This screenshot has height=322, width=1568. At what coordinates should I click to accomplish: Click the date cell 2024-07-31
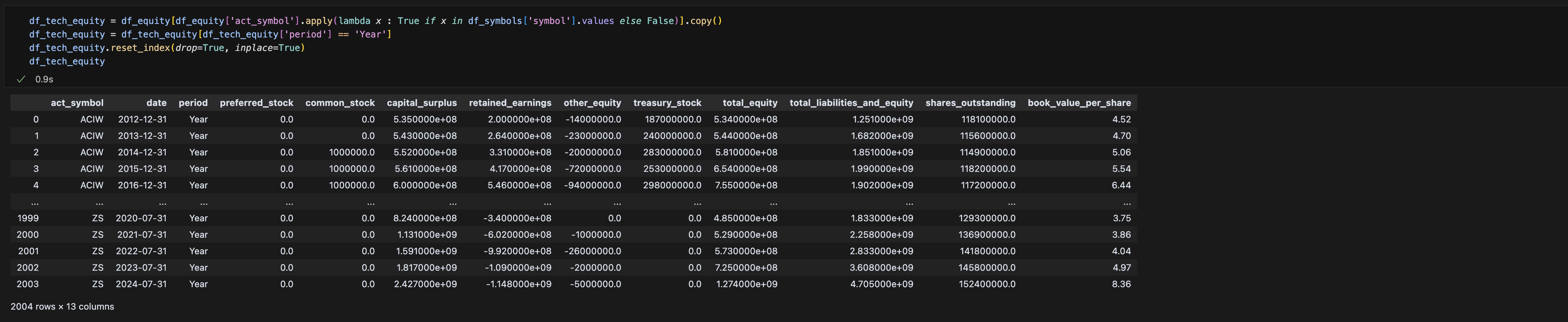click(141, 284)
